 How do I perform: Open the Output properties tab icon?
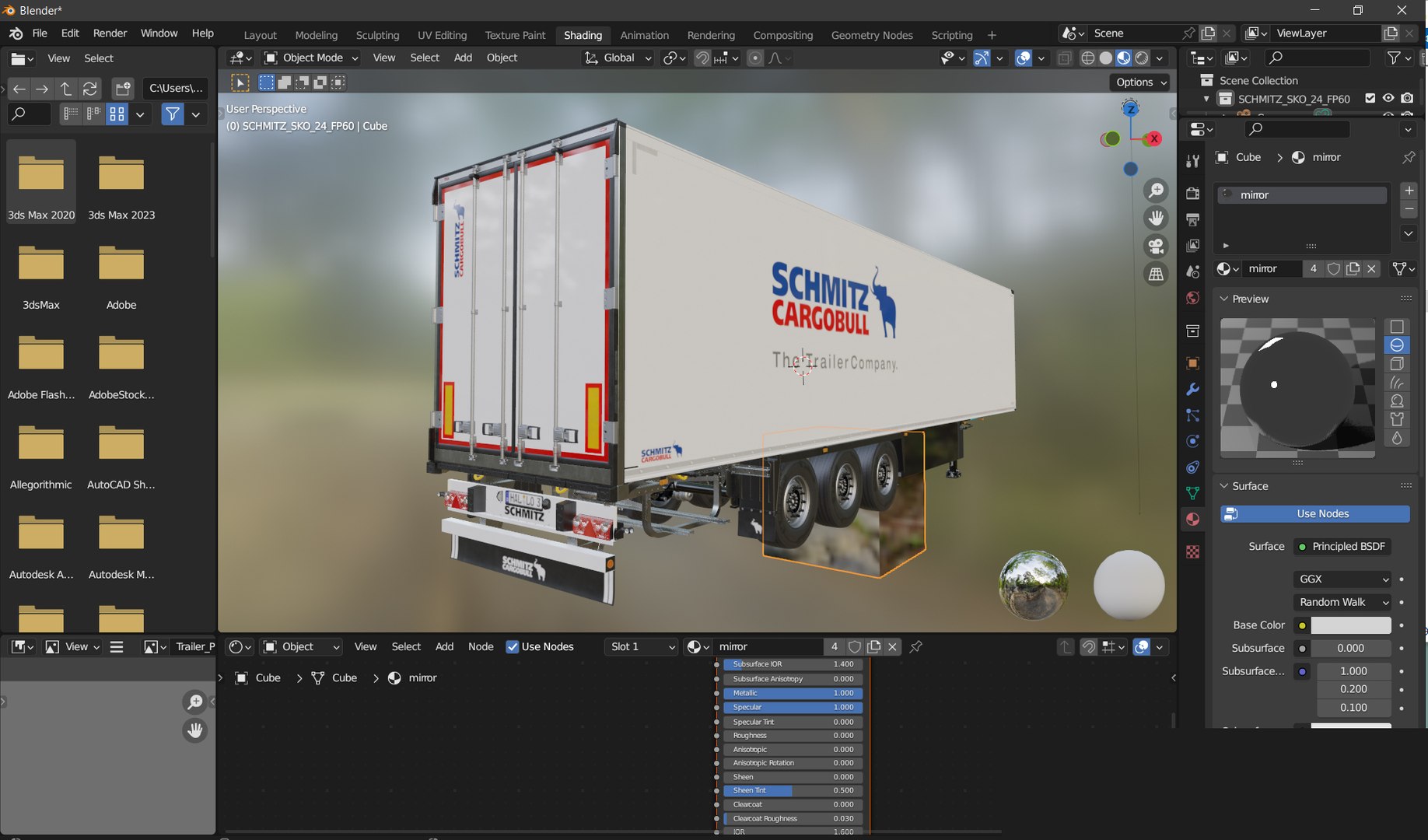[x=1192, y=220]
